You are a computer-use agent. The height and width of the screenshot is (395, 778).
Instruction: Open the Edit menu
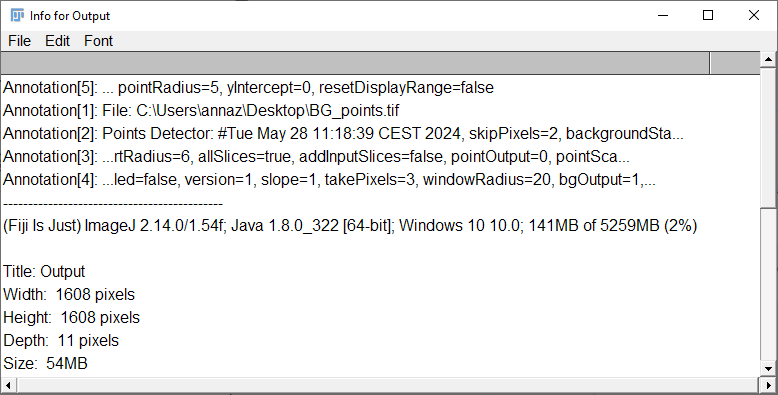58,41
